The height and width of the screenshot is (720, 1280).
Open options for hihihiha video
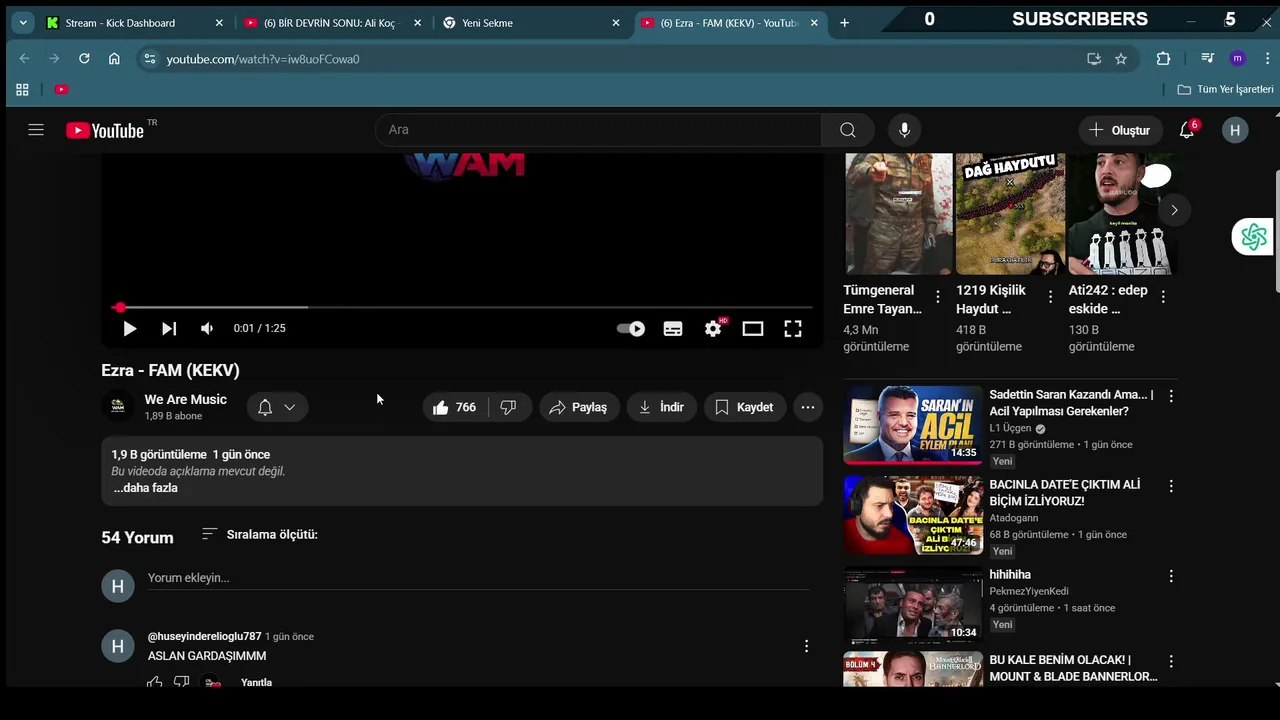coord(1171,576)
